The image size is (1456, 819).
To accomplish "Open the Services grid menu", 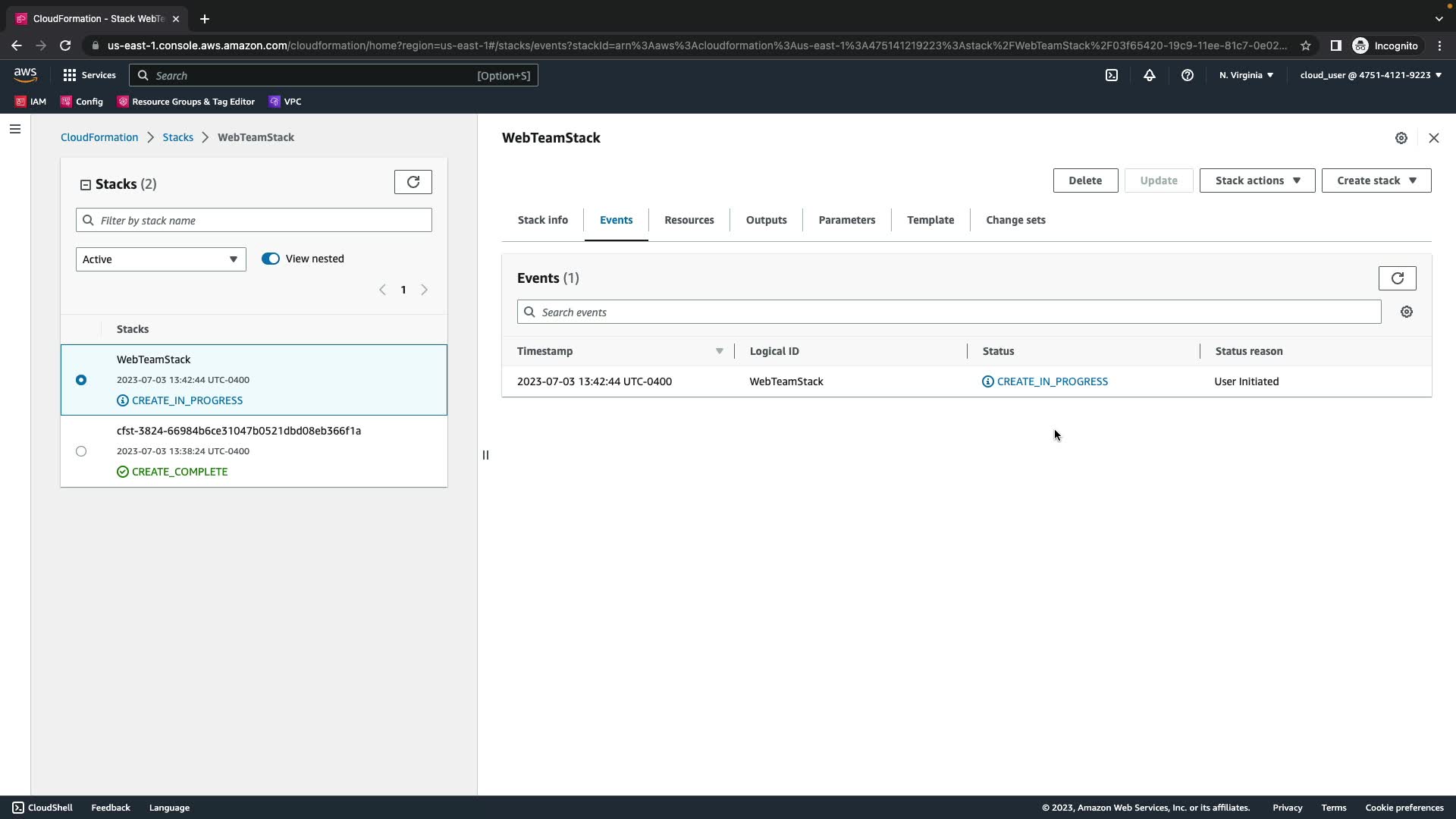I will pyautogui.click(x=89, y=75).
